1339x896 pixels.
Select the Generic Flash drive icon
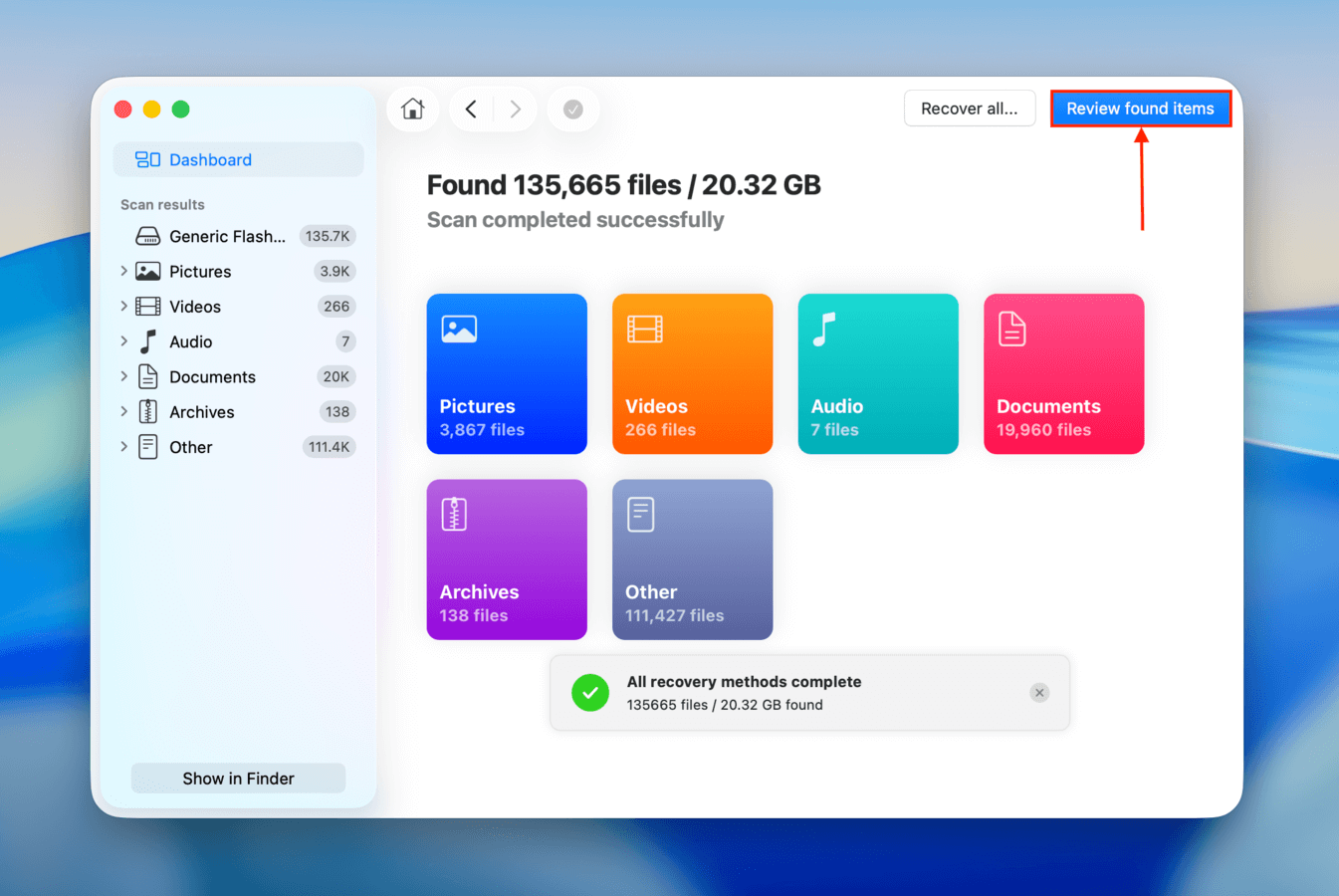click(x=147, y=236)
